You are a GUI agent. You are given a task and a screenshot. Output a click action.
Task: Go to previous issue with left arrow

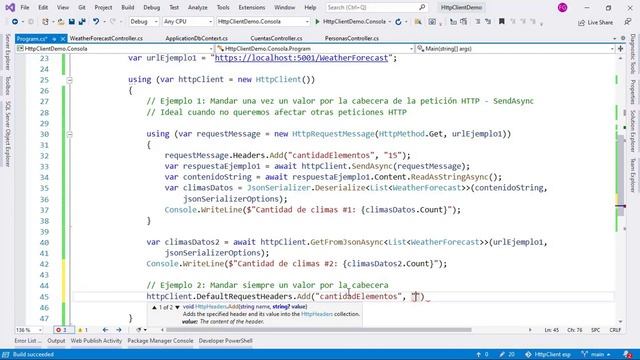[x=105, y=330]
